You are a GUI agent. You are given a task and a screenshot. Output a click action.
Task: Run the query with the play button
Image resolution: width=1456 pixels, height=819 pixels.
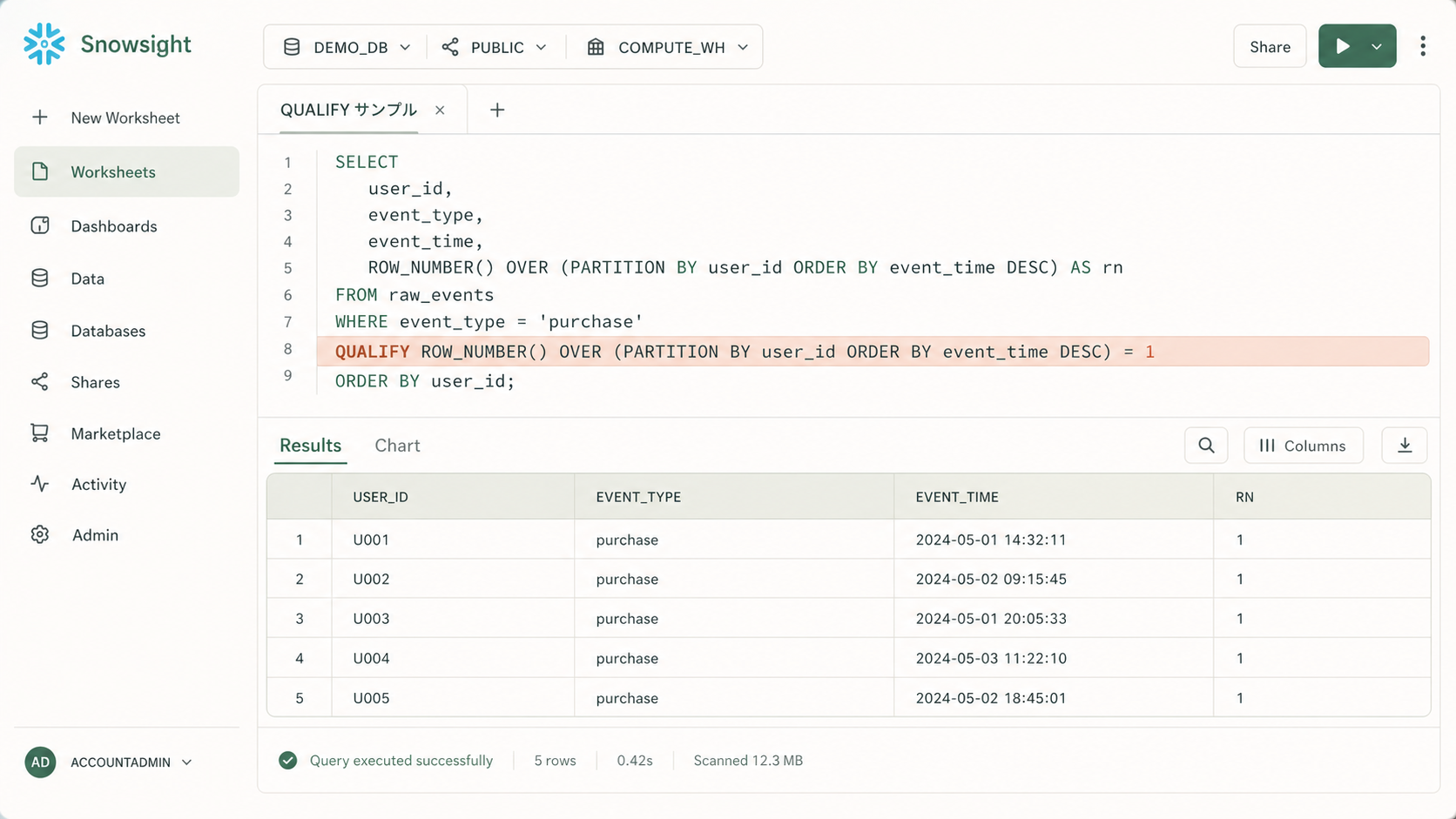1343,46
